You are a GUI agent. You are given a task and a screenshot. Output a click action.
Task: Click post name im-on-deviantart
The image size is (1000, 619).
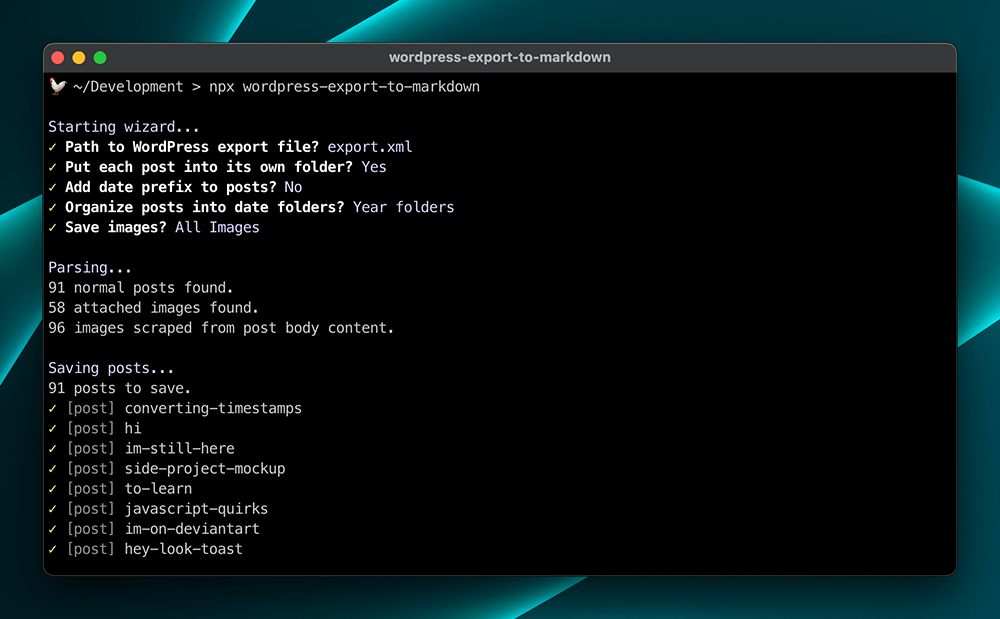[x=192, y=529]
